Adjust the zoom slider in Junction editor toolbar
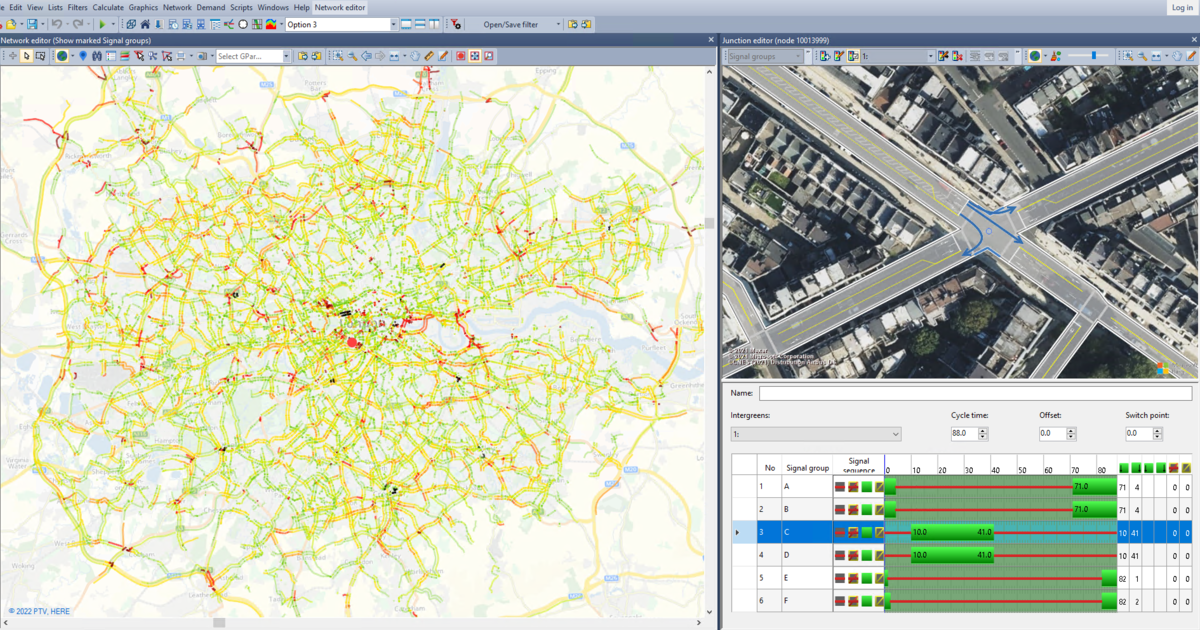Viewport: 1200px width, 630px height. coord(1094,56)
